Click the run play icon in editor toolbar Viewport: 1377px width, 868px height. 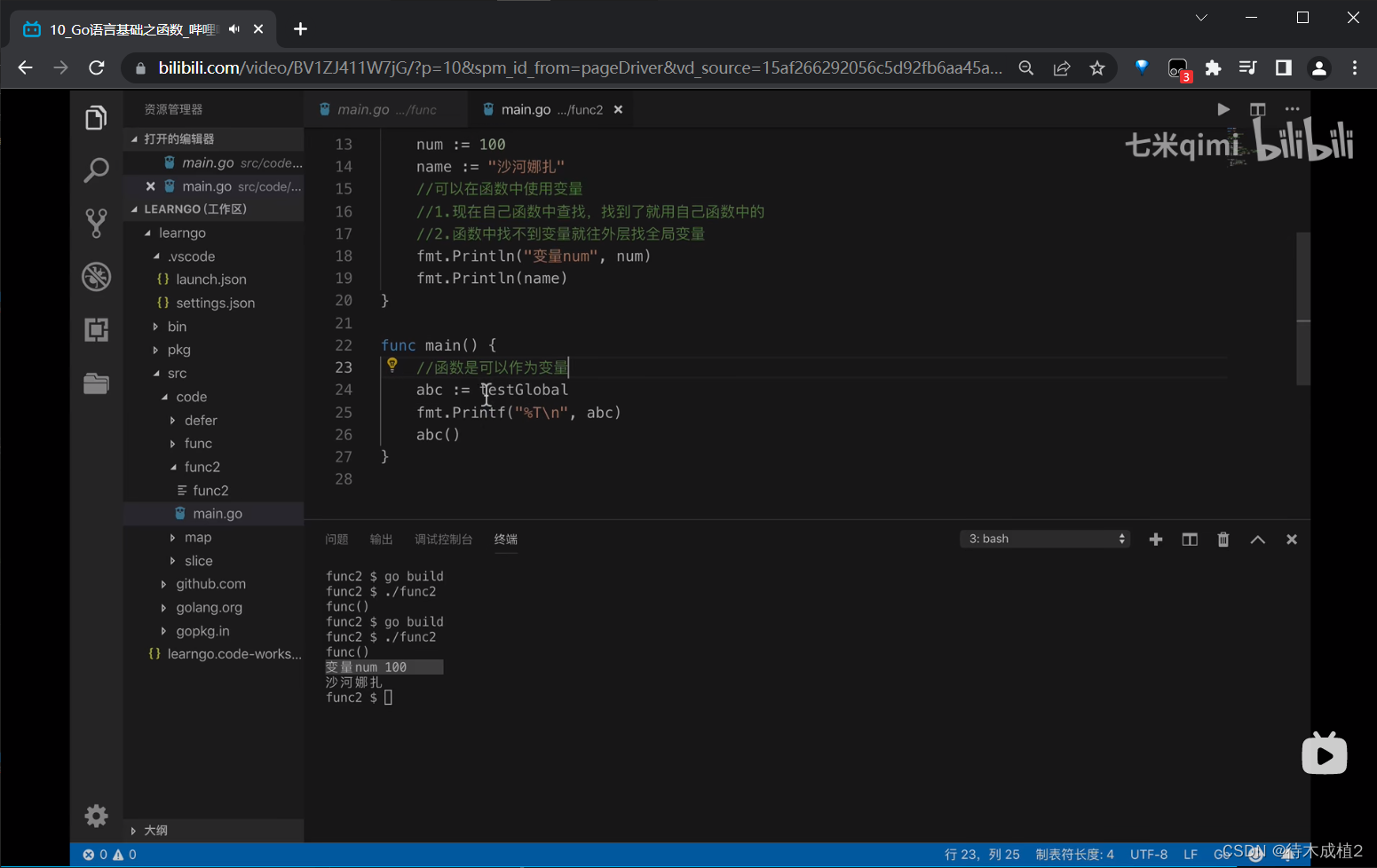point(1223,109)
